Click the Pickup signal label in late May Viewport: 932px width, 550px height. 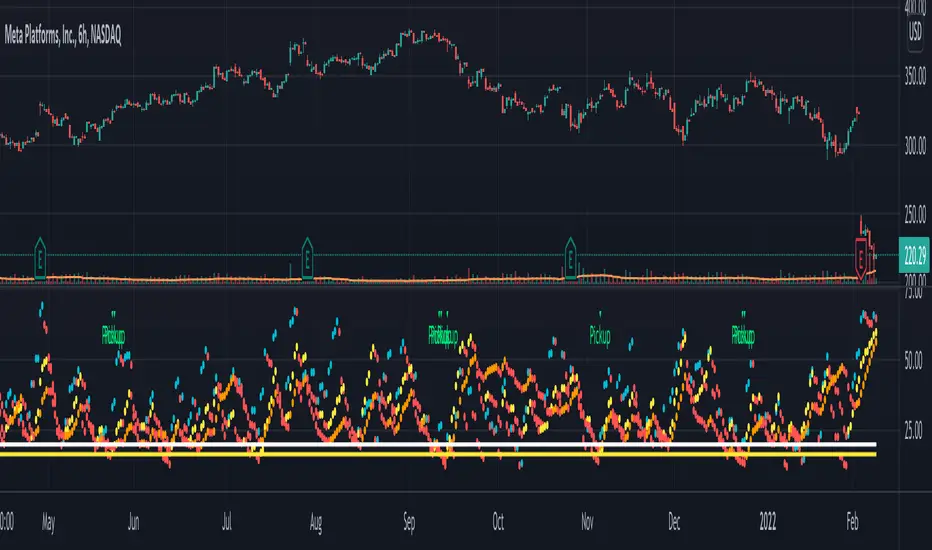(113, 336)
